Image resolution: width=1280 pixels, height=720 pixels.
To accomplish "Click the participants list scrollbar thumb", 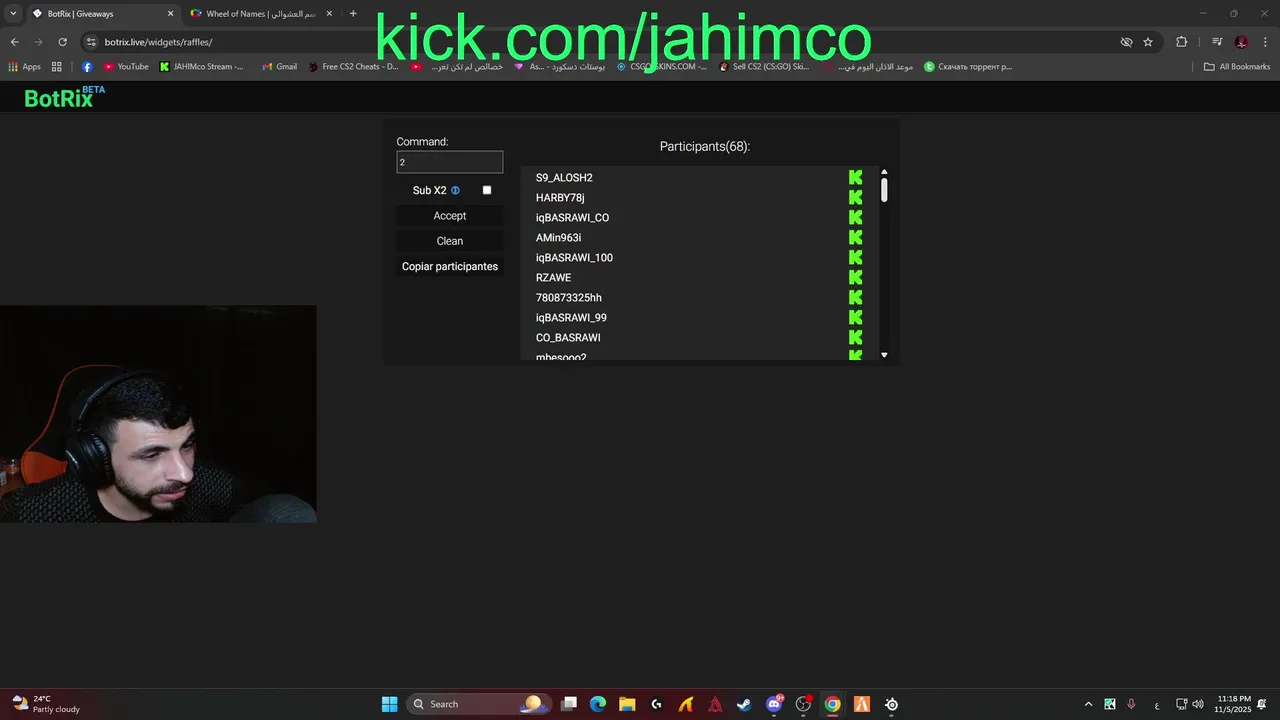I will pos(884,190).
